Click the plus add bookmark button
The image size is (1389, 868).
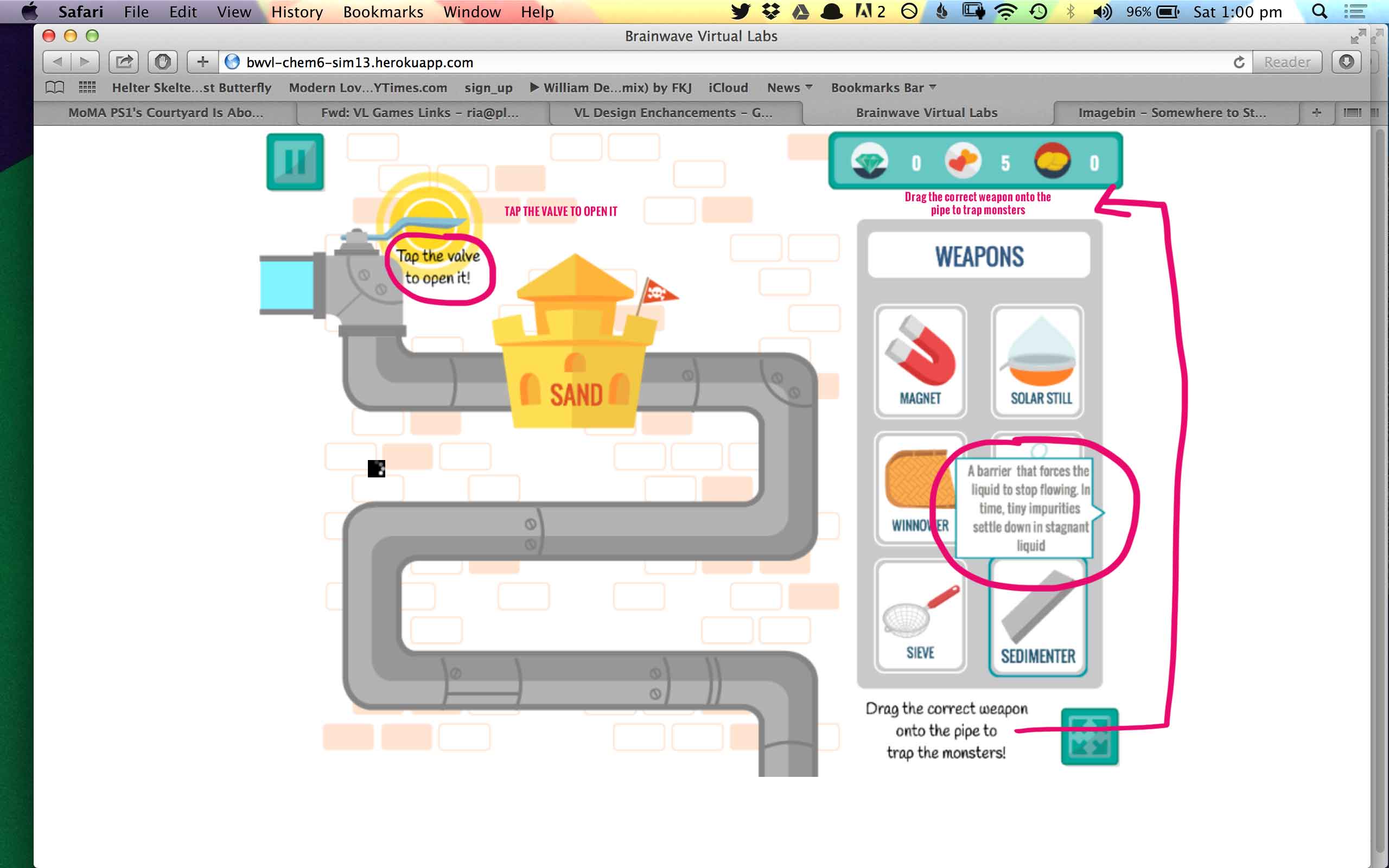point(202,62)
